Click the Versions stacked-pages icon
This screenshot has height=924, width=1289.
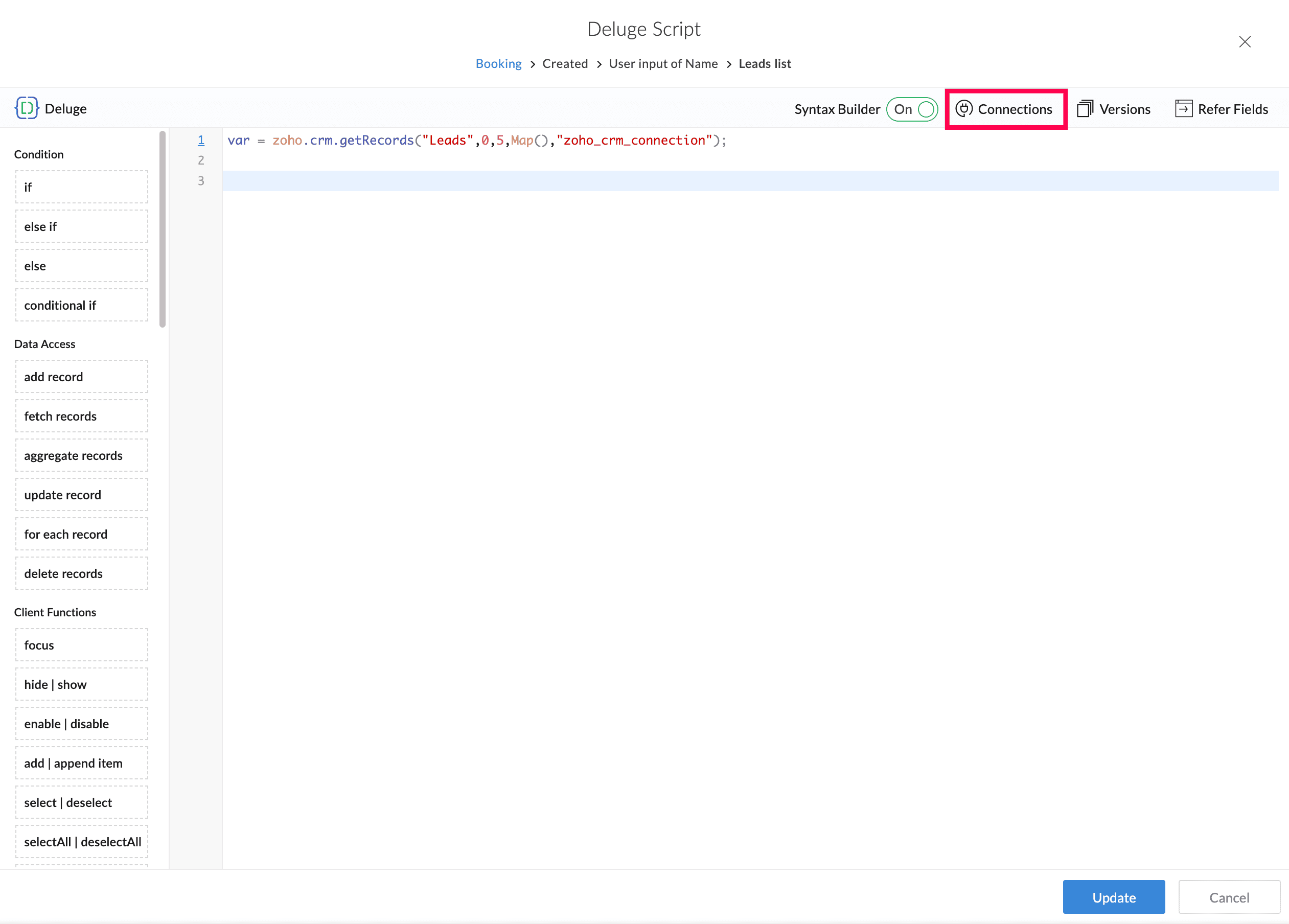[1085, 108]
